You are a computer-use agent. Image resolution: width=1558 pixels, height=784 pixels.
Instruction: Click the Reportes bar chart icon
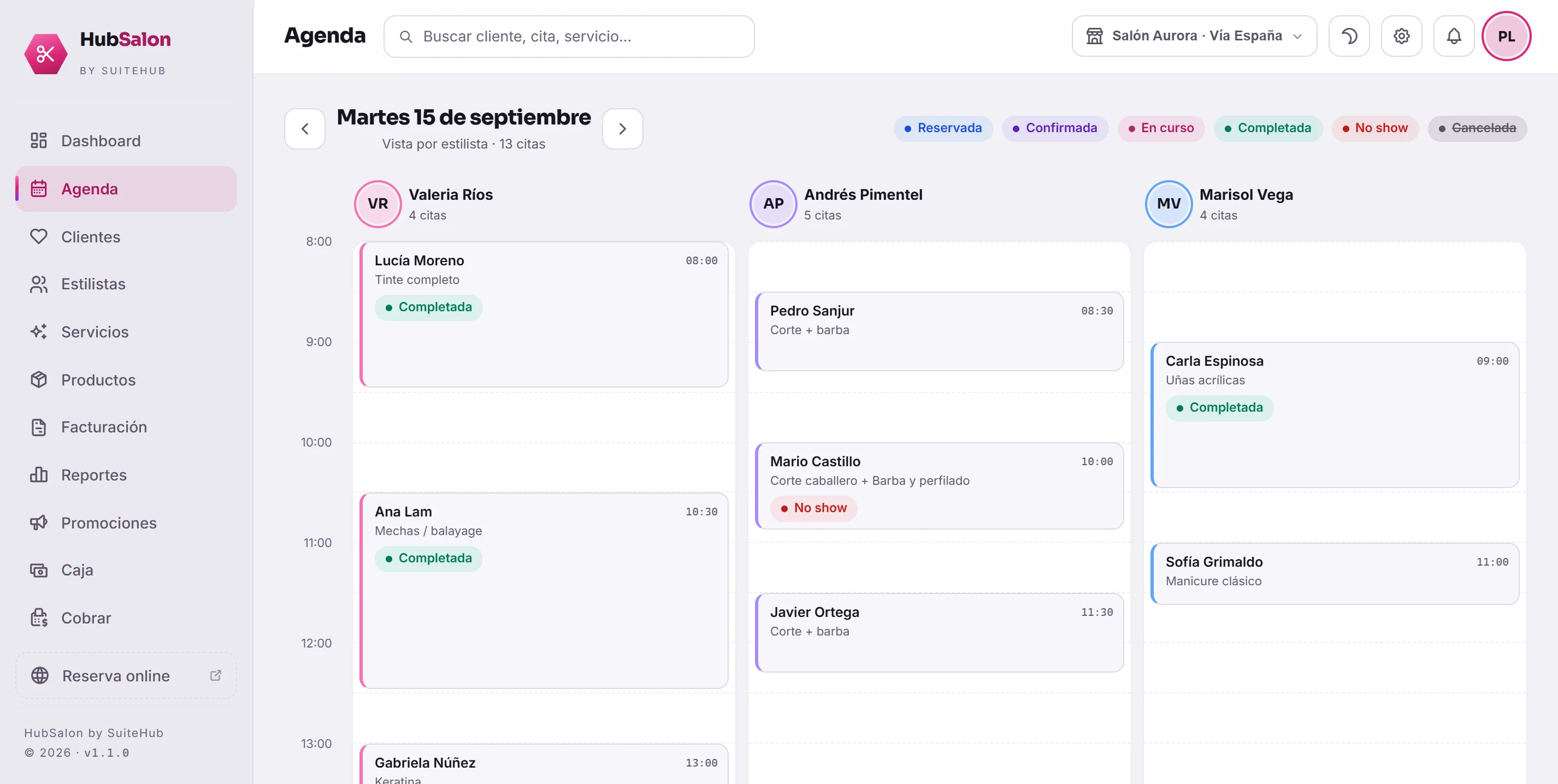pyautogui.click(x=39, y=474)
